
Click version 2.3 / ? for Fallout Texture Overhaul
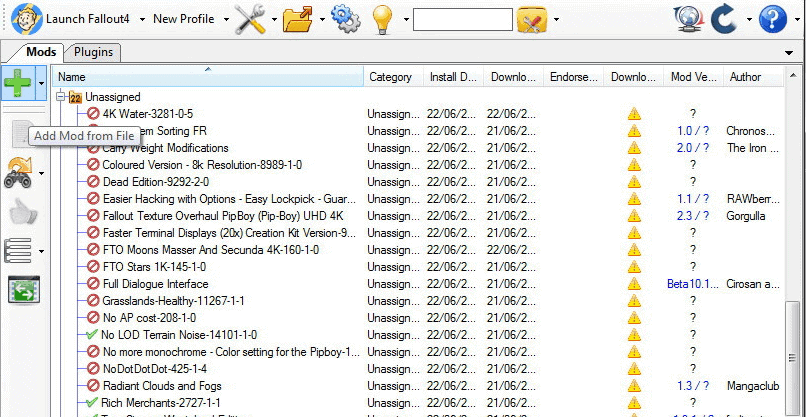coord(692,216)
